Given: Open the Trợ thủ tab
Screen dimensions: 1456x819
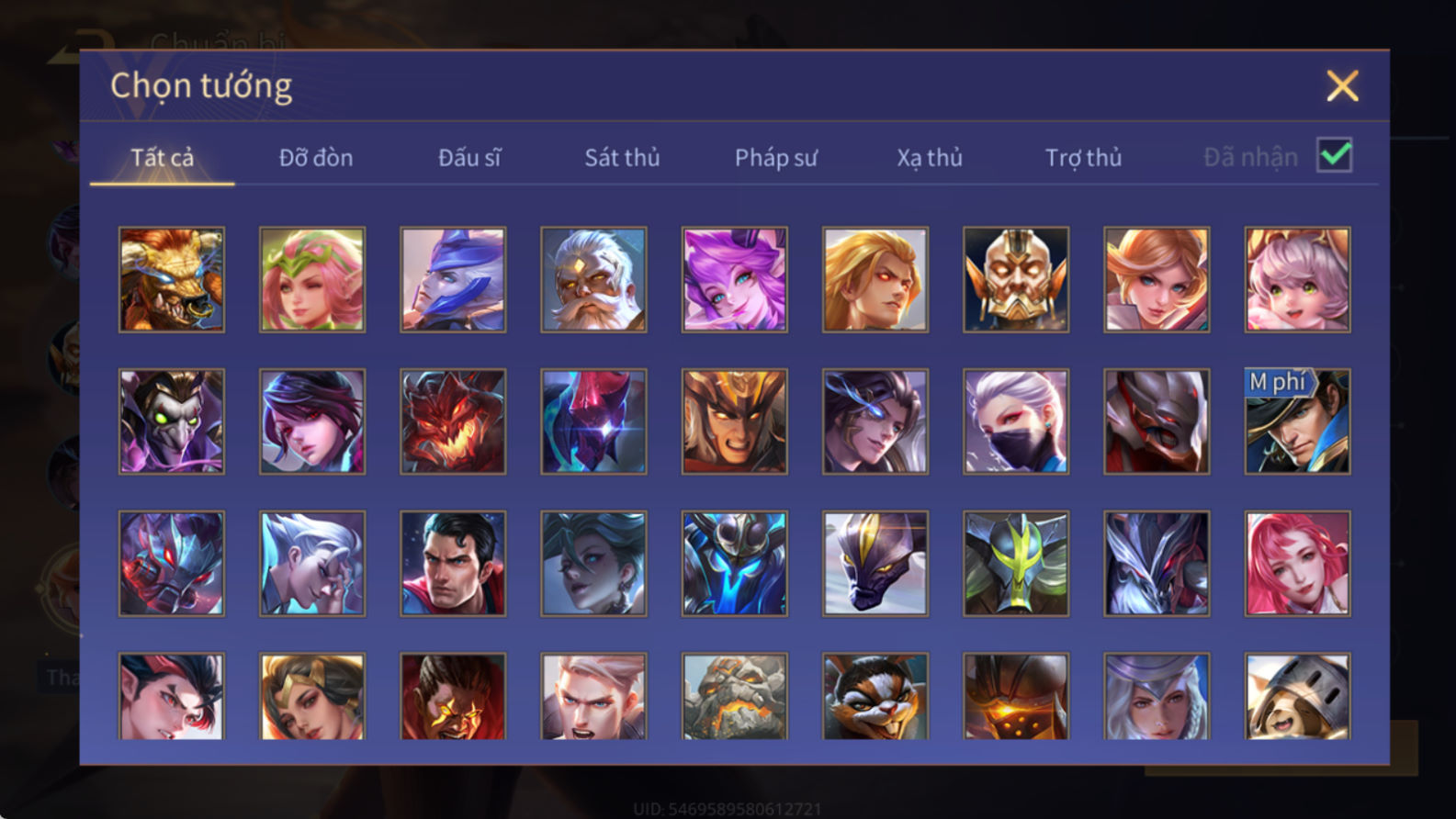Looking at the screenshot, I should pyautogui.click(x=1083, y=158).
